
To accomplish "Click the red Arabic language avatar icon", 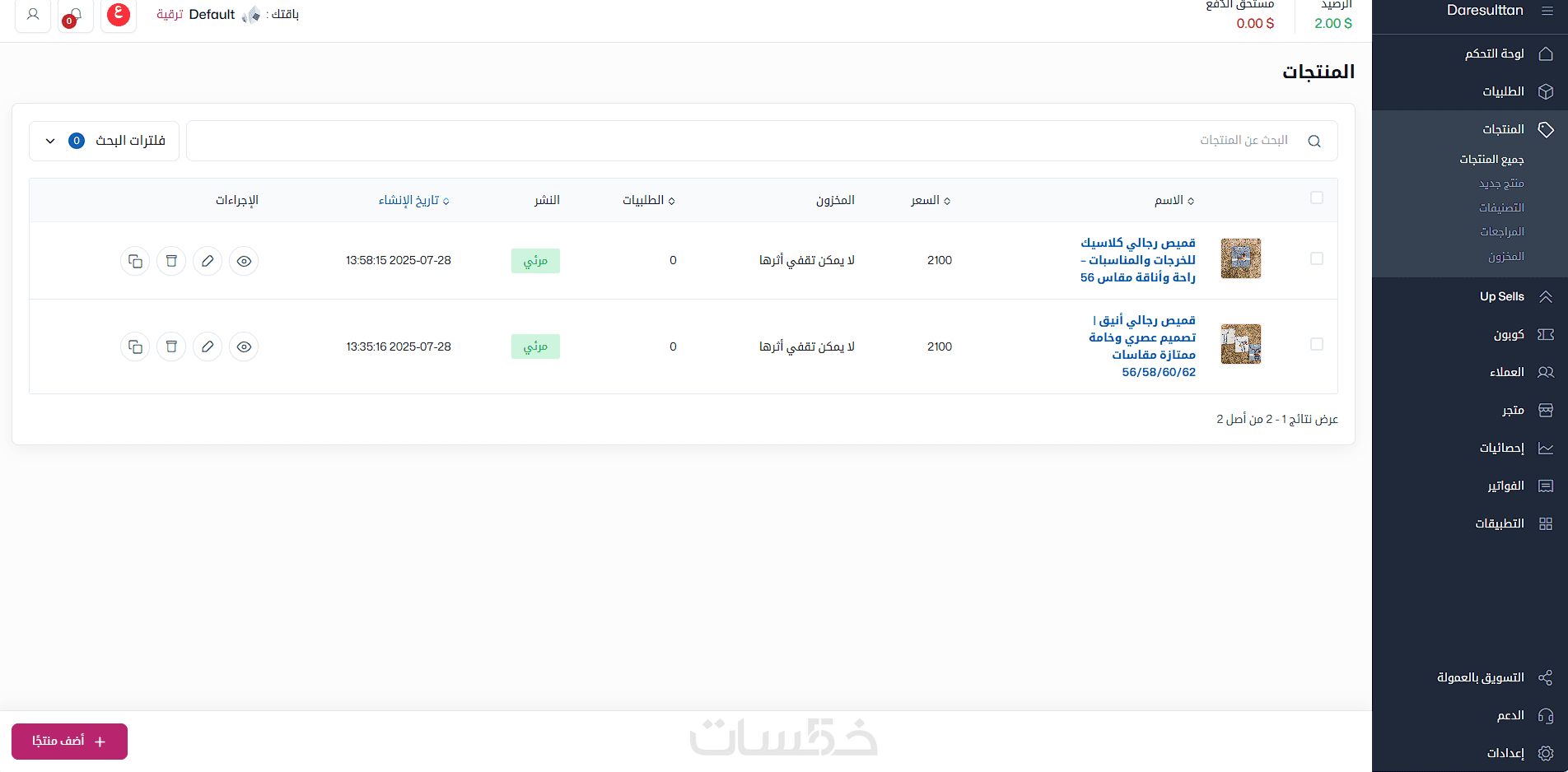I will (119, 14).
